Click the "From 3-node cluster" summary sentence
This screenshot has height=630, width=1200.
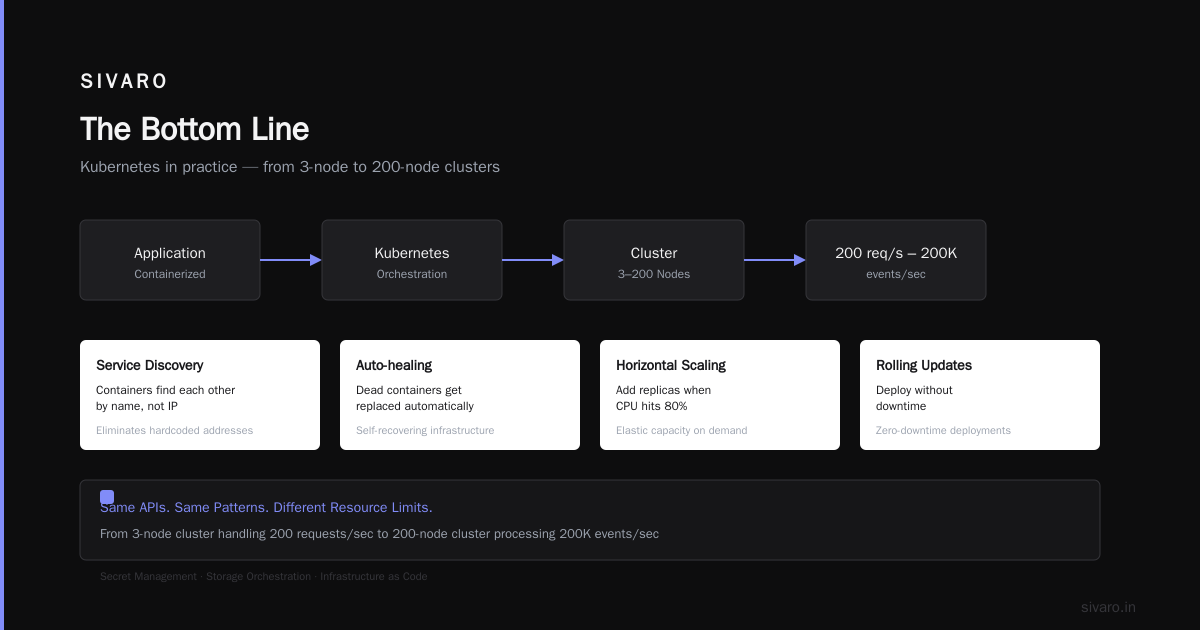pyautogui.click(x=380, y=534)
